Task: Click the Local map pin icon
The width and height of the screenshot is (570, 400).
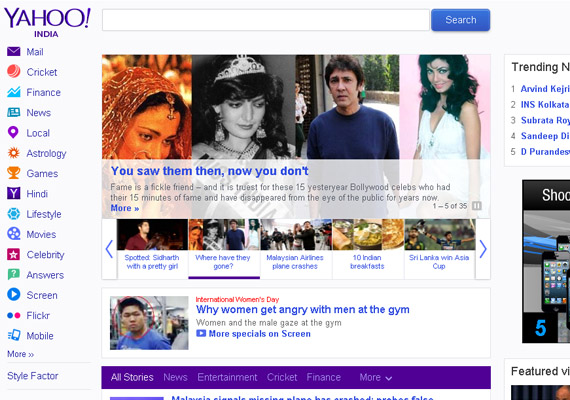Action: [13, 133]
